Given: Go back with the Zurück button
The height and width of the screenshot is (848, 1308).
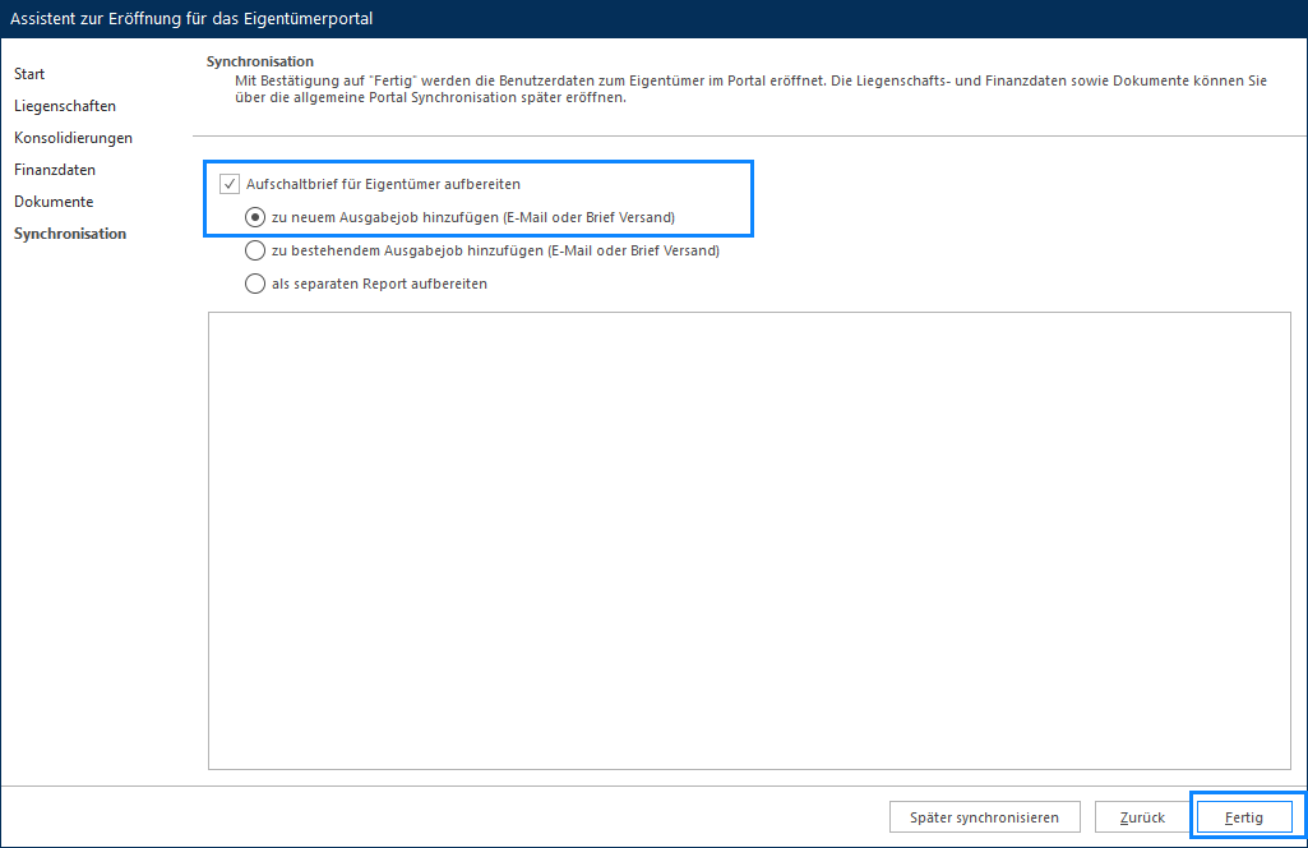Looking at the screenshot, I should (1142, 817).
